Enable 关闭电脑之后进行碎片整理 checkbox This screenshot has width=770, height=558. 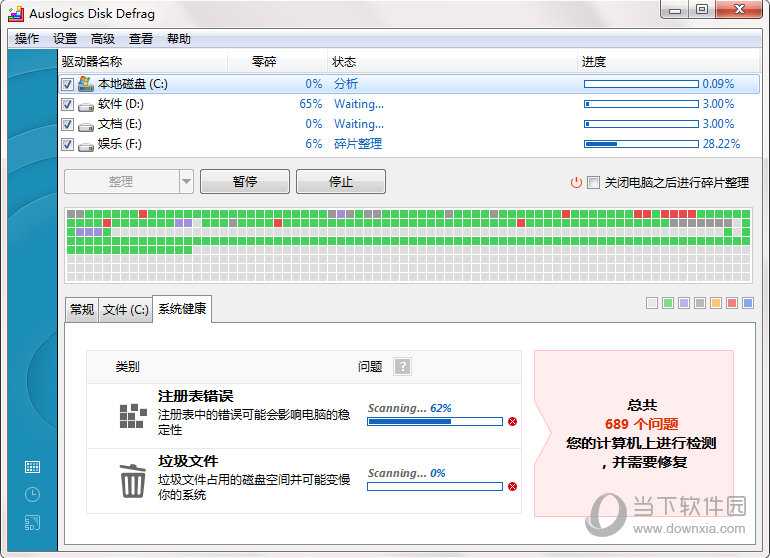(x=593, y=183)
